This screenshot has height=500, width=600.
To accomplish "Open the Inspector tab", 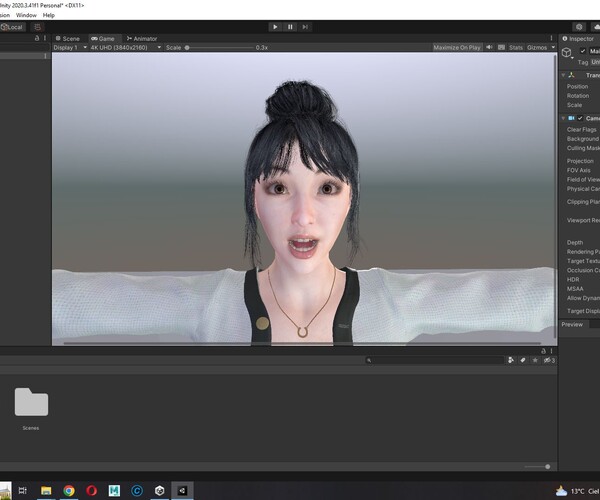I will pos(578,39).
